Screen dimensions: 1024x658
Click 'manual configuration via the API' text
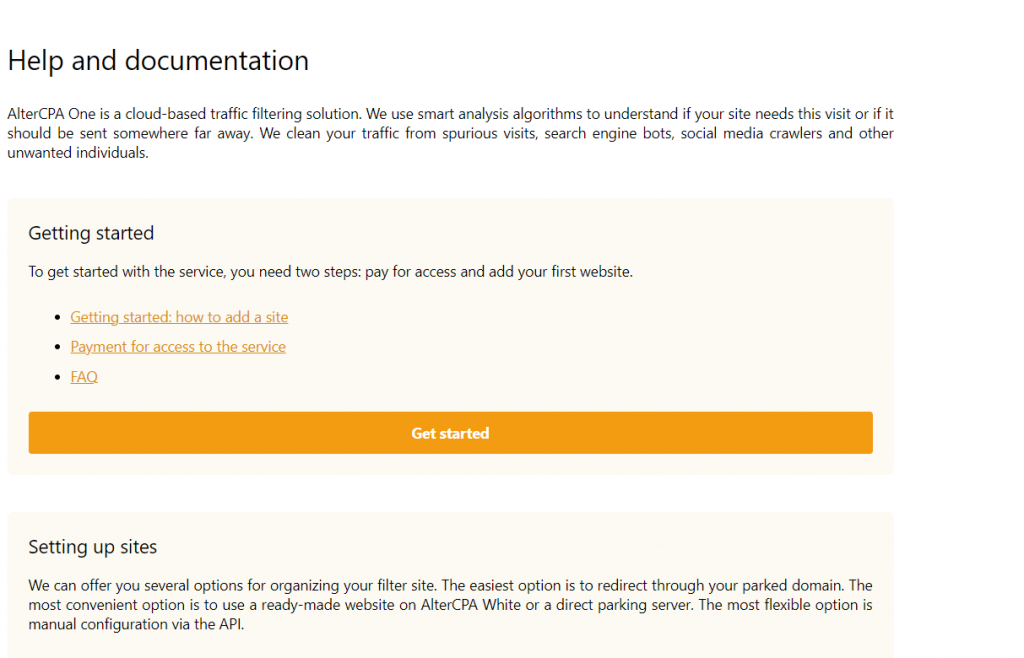[x=136, y=624]
